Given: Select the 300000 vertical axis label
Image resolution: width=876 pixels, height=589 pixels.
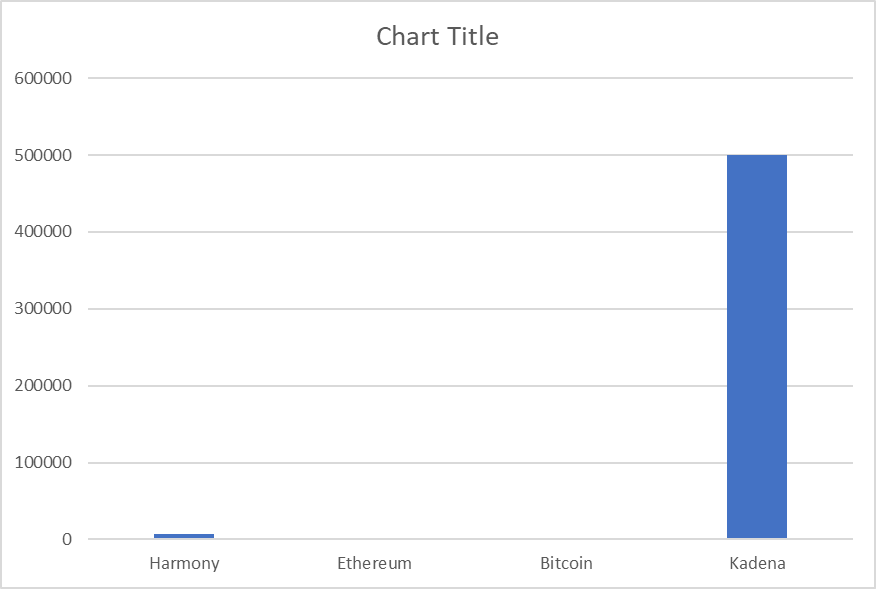Looking at the screenshot, I should pos(45,309).
